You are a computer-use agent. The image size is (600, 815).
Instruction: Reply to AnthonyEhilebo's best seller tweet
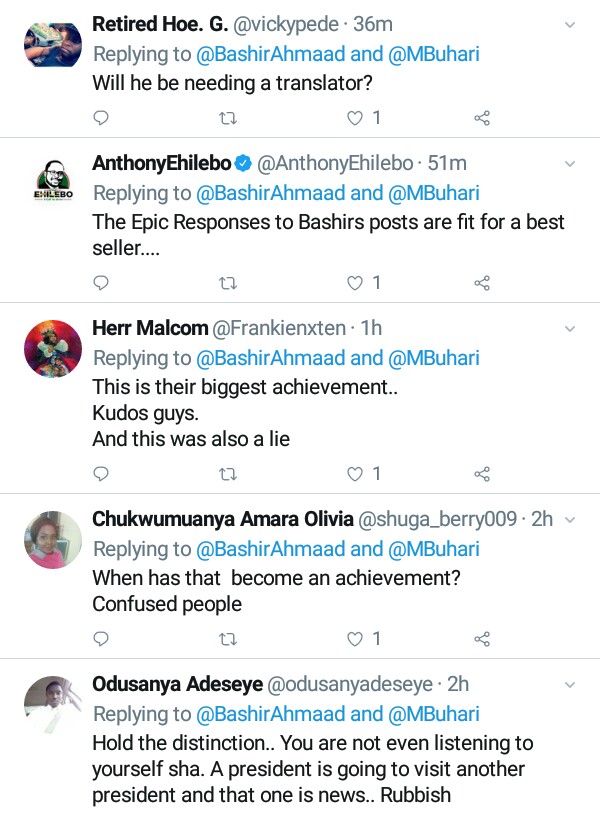(x=100, y=283)
